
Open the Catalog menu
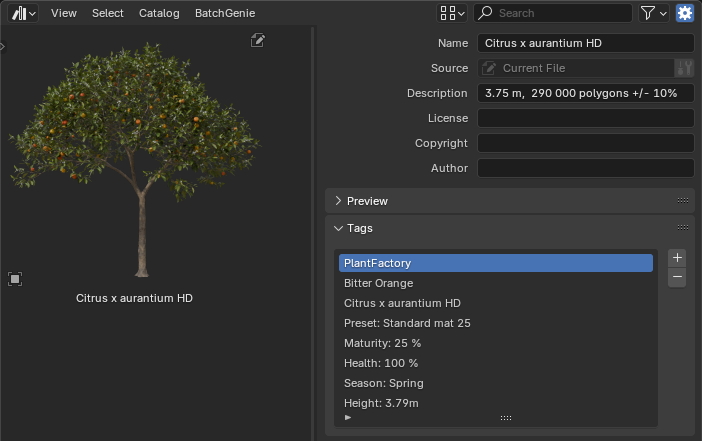point(159,13)
